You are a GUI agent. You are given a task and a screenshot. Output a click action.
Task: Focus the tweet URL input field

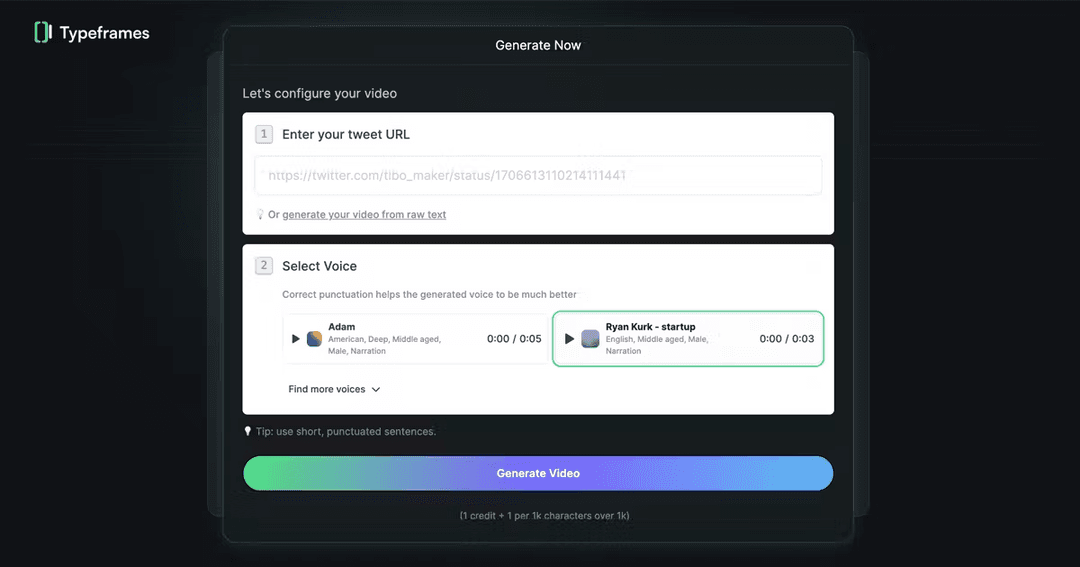coord(538,176)
